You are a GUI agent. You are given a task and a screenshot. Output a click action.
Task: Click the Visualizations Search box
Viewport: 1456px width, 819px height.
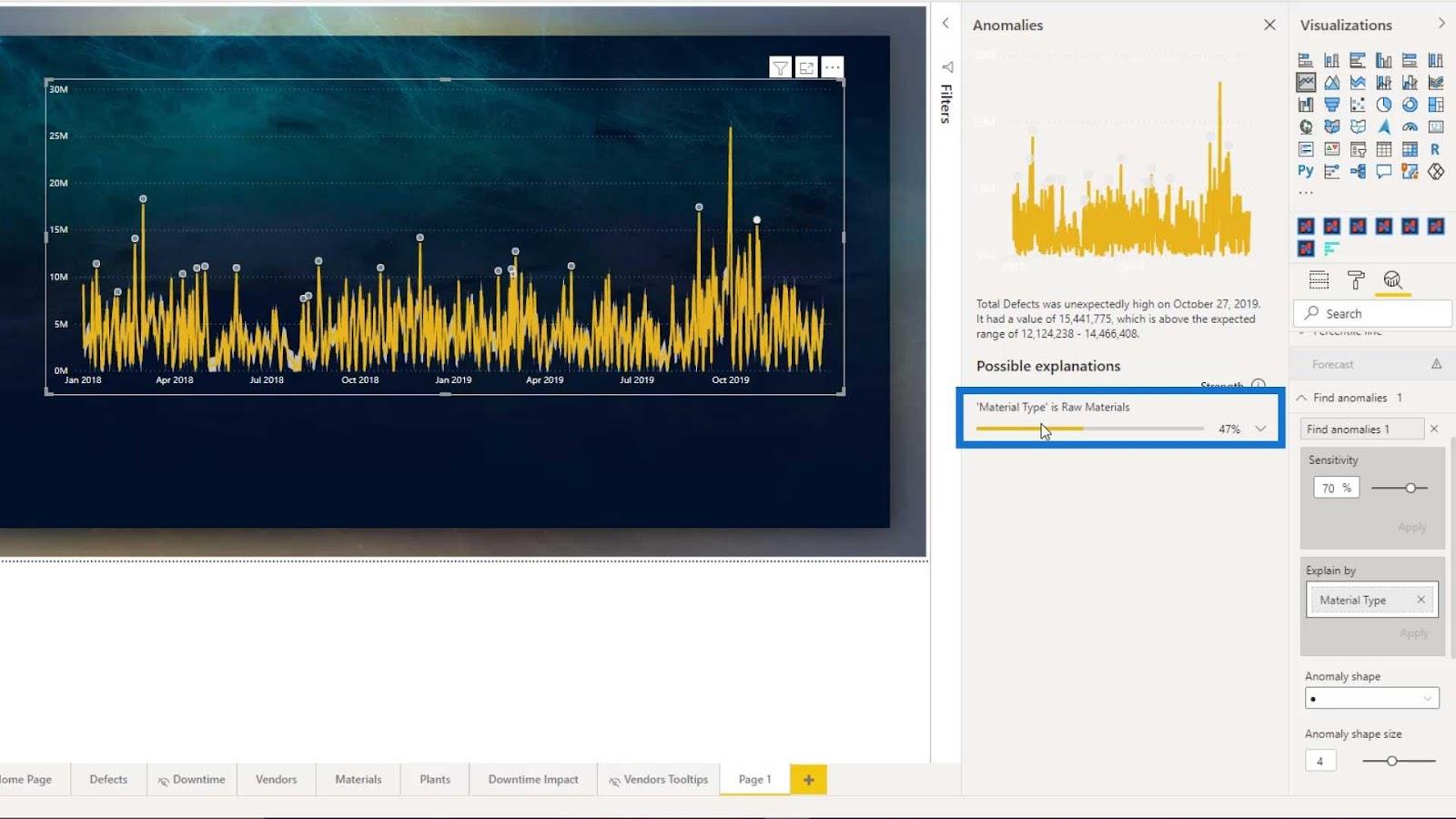(1372, 313)
